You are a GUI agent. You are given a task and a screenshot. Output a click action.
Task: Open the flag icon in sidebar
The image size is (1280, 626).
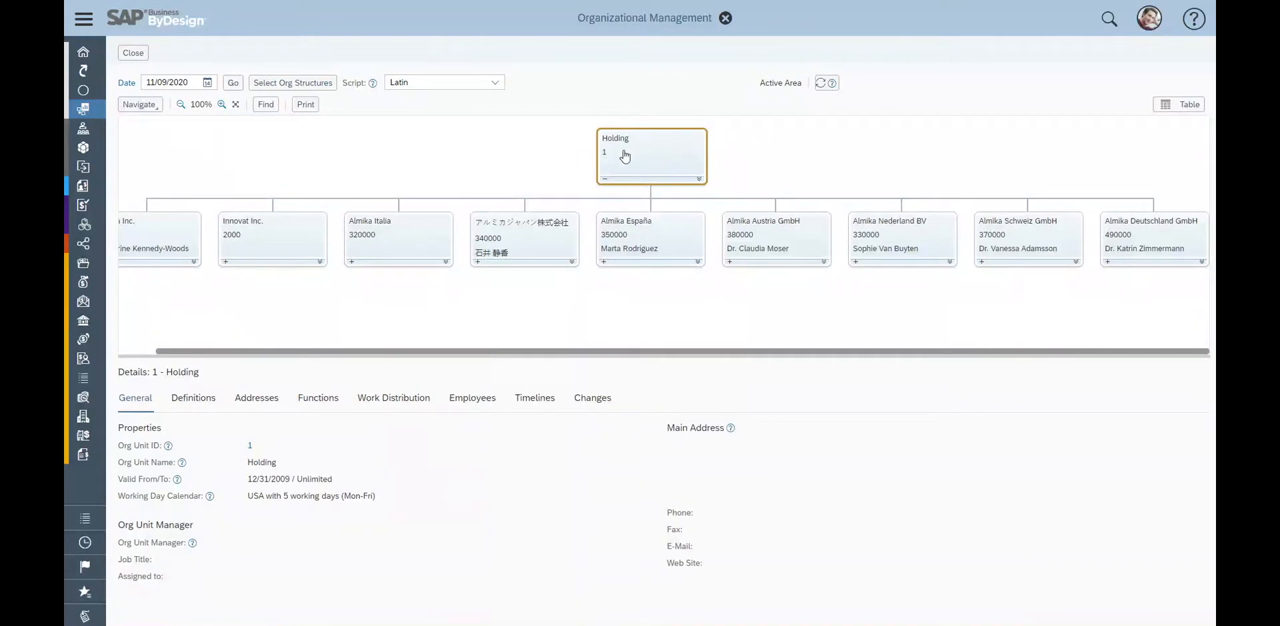[x=85, y=566]
